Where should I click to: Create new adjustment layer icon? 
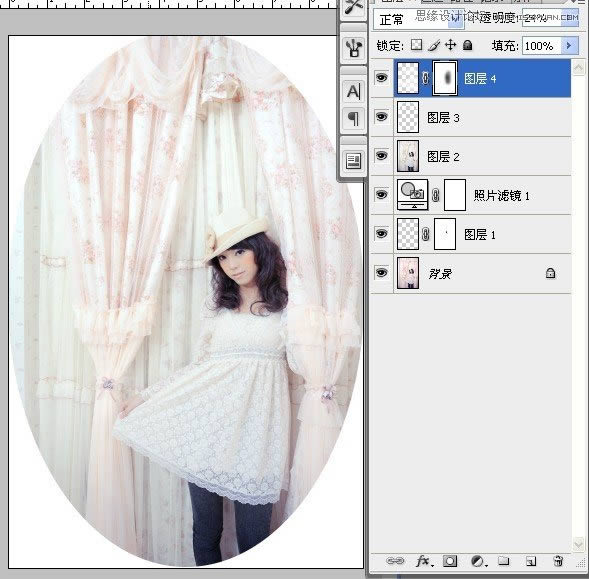point(479,561)
